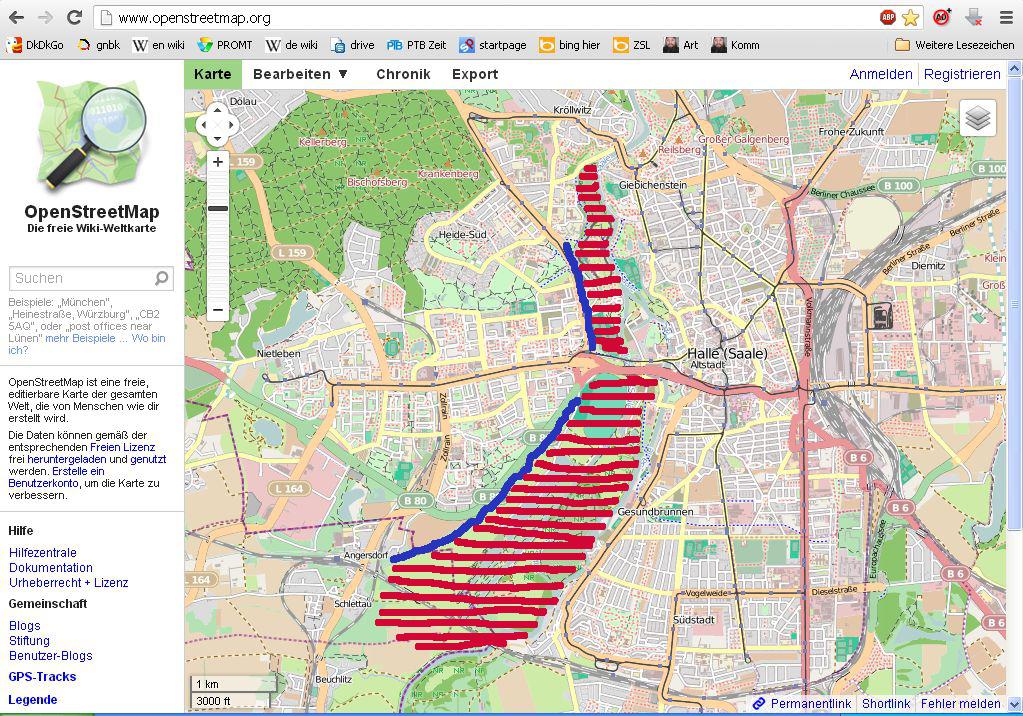Click the map zoom slider handle
The image size is (1023, 716).
[x=218, y=208]
